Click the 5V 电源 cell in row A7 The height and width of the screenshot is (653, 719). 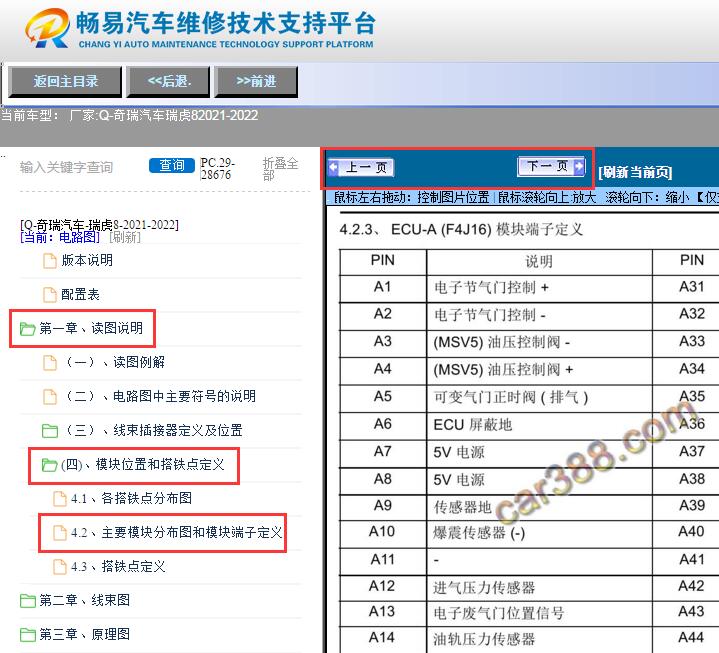[539, 453]
